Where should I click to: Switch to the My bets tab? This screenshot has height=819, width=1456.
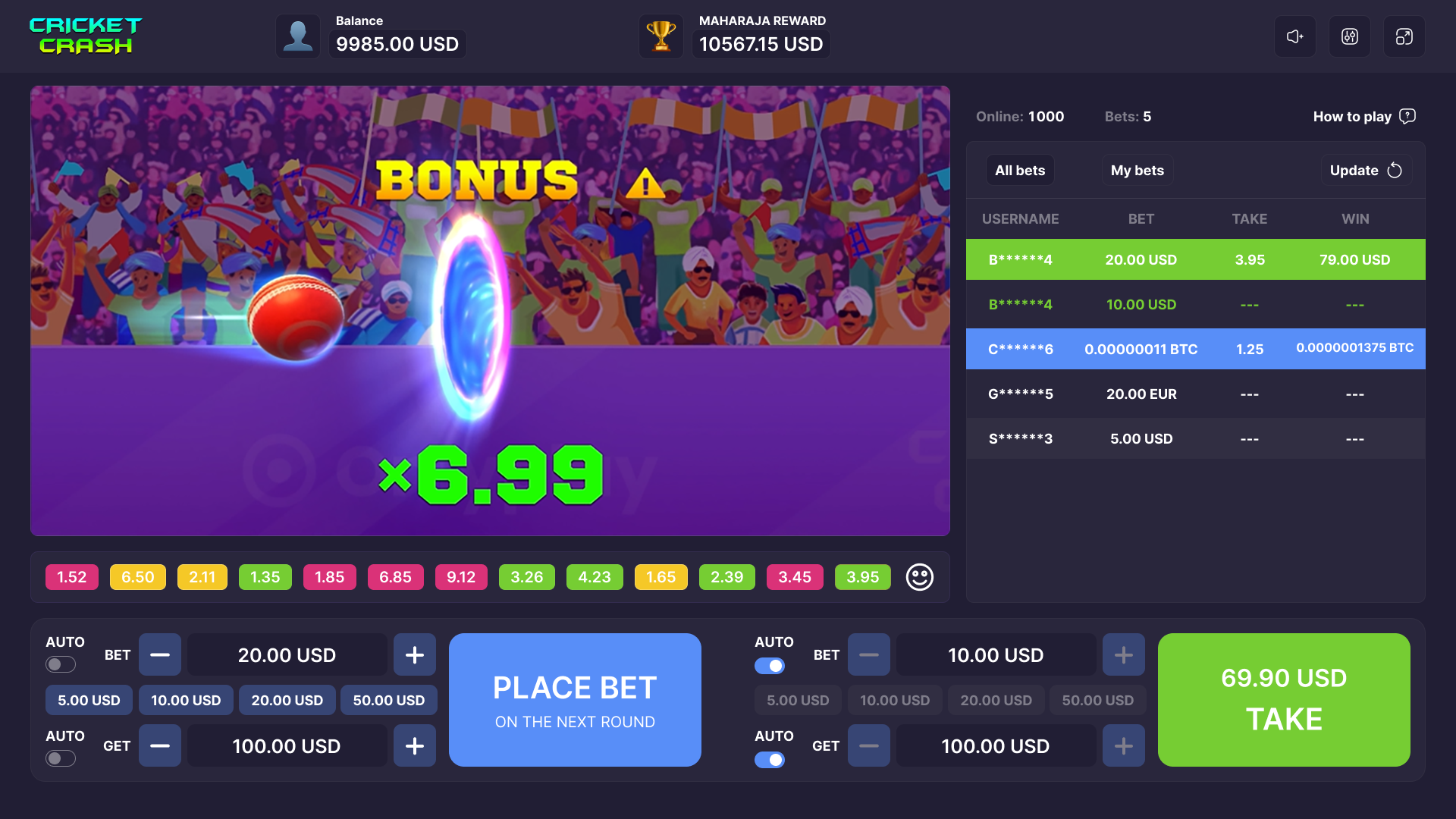click(1137, 171)
